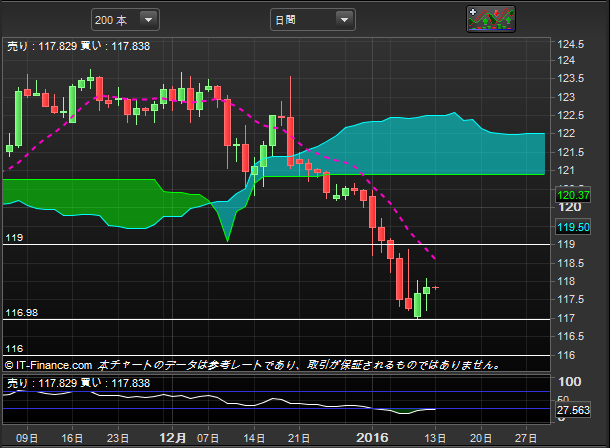
Task: Open the 200本 bar count dropdown
Action: click(125, 20)
